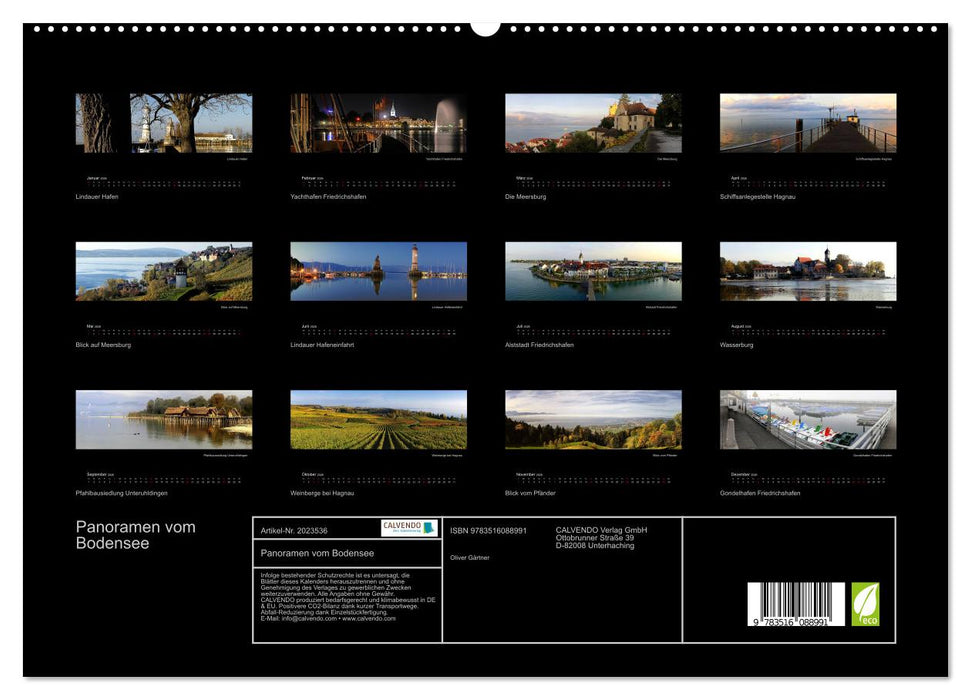
Task: Click the Lindauer Hafen lighthouse thumbnail
Action: [x=162, y=122]
